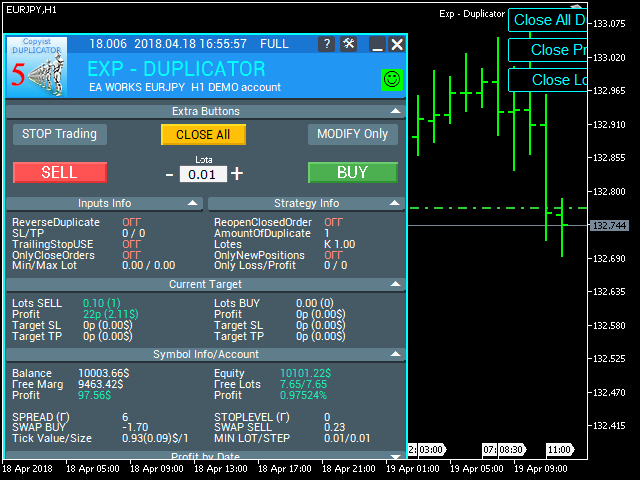
Task: Click the Min/Max Lot value 0.00 / 0.00
Action: pyautogui.click(x=149, y=265)
